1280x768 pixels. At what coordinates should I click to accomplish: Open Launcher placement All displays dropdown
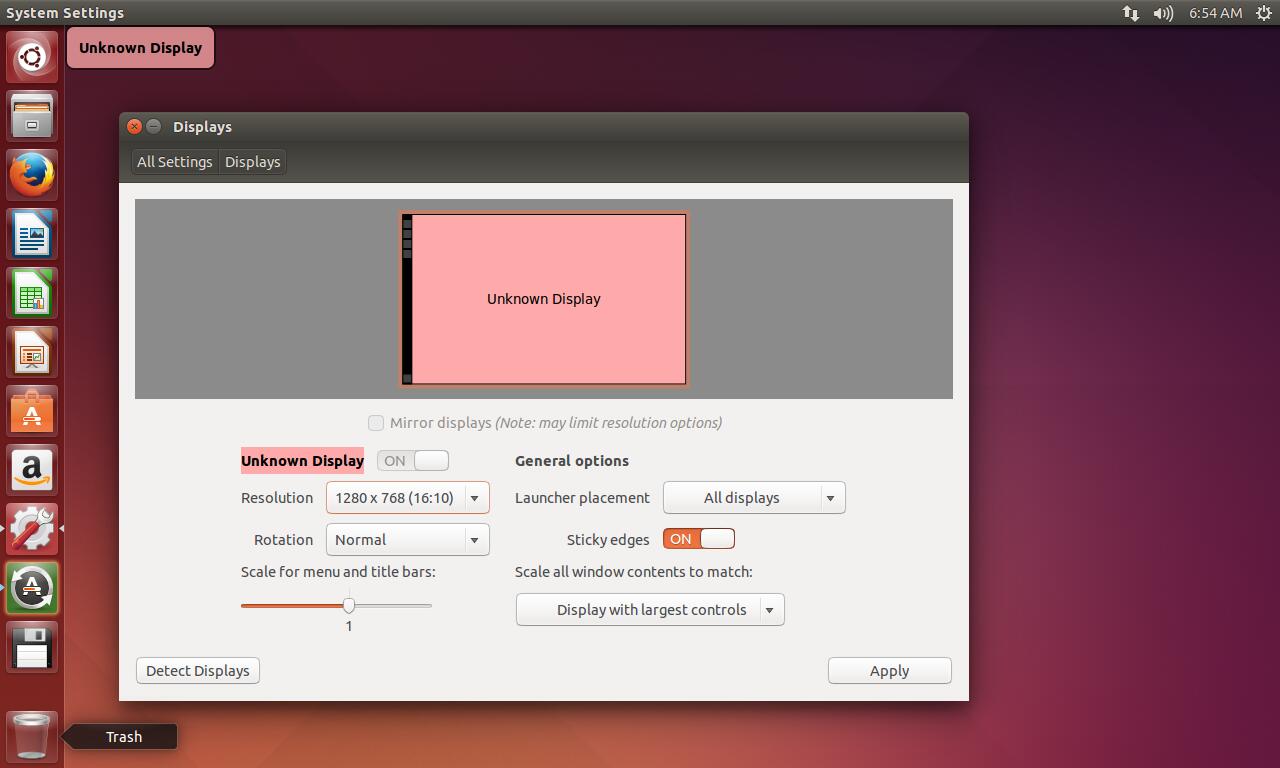tap(754, 497)
